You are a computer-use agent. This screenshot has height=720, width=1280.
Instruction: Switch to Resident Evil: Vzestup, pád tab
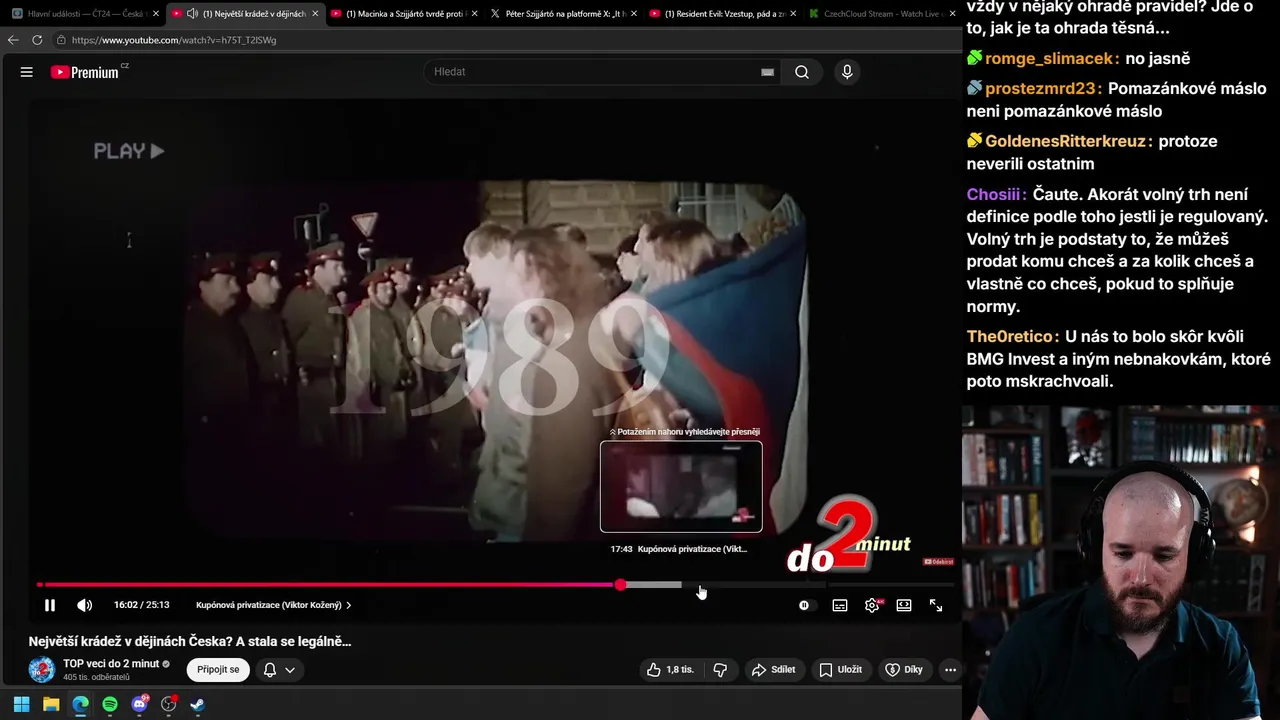click(x=723, y=14)
